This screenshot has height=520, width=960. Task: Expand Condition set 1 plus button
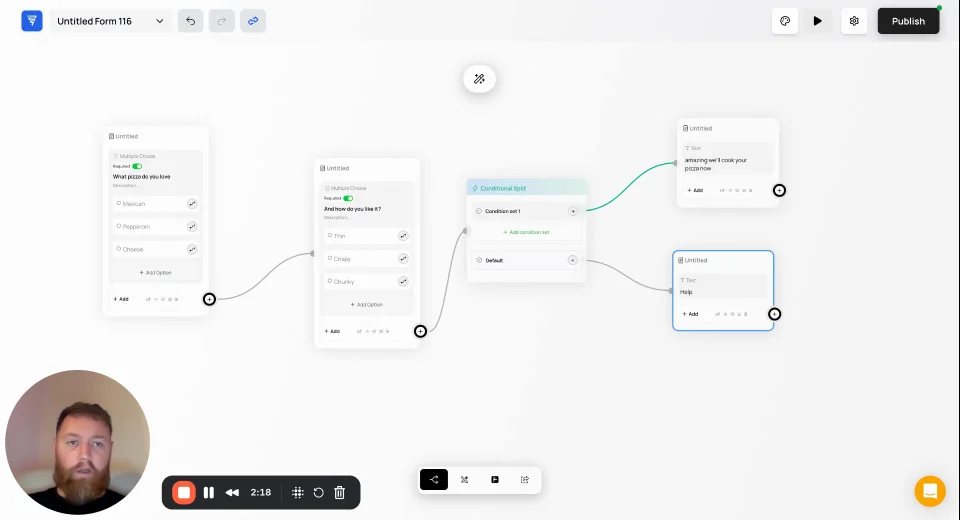[573, 211]
